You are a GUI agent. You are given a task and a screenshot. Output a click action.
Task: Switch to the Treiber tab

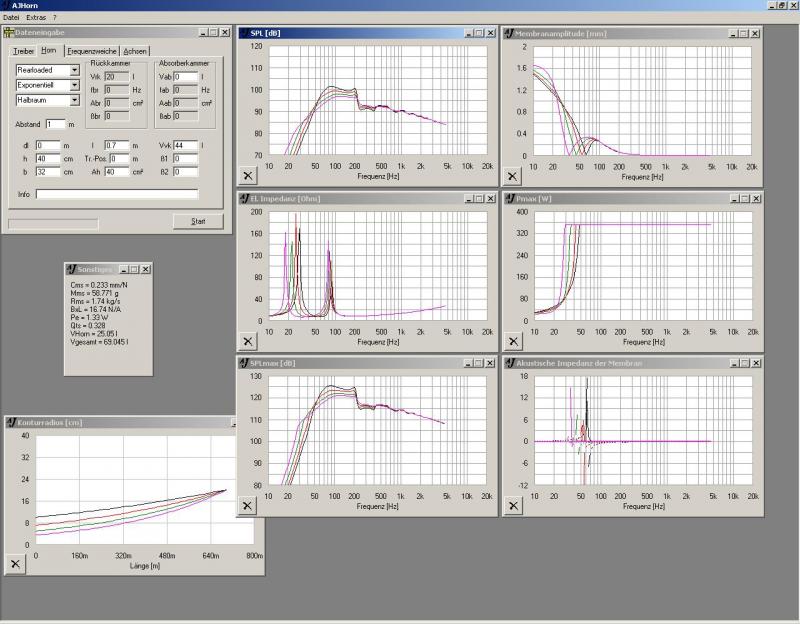coord(22,51)
